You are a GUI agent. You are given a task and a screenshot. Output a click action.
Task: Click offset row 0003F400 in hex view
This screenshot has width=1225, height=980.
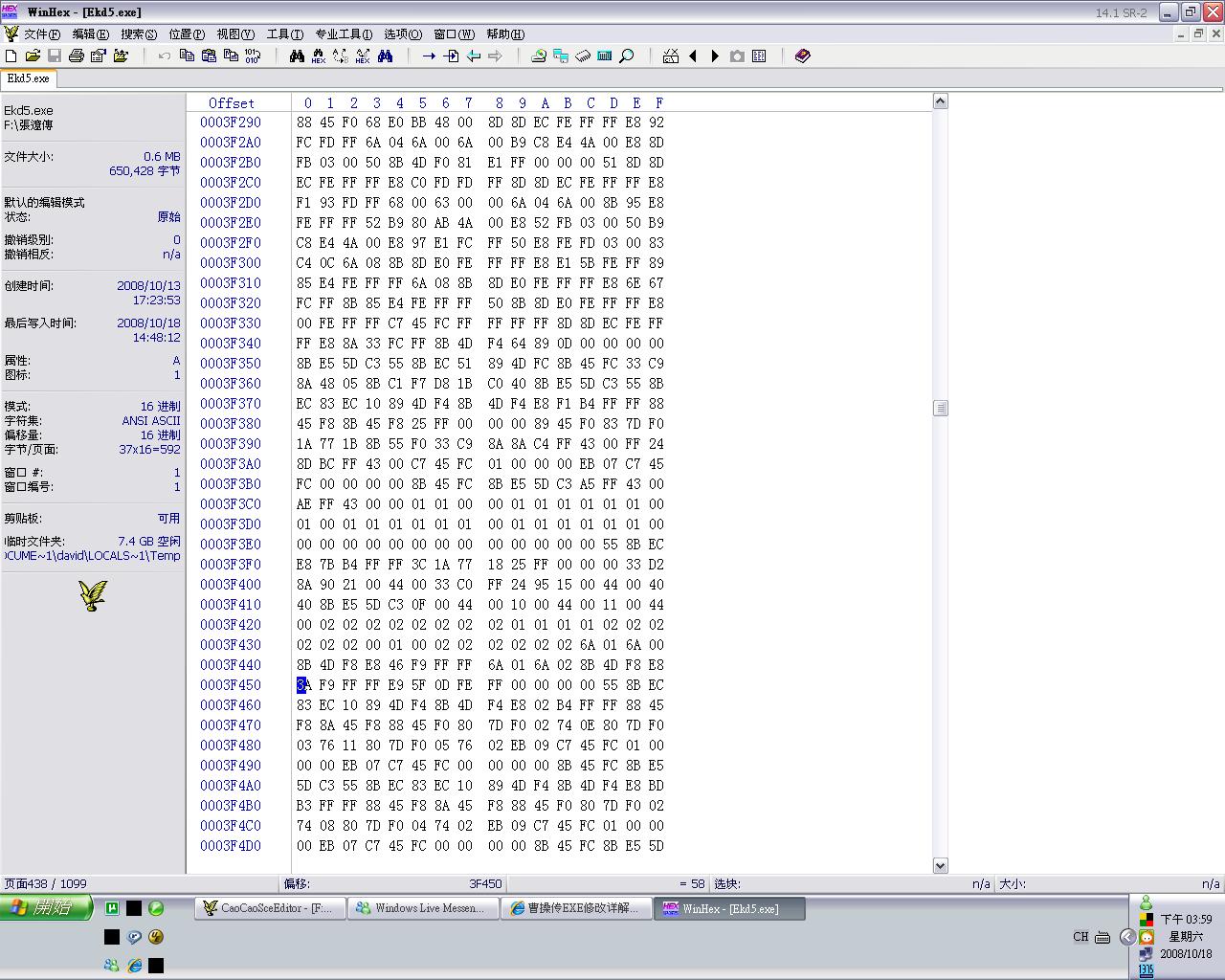(231, 585)
